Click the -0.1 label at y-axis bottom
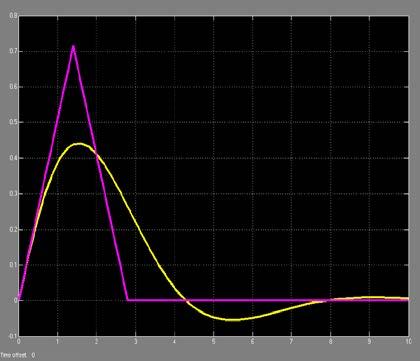 (13, 336)
